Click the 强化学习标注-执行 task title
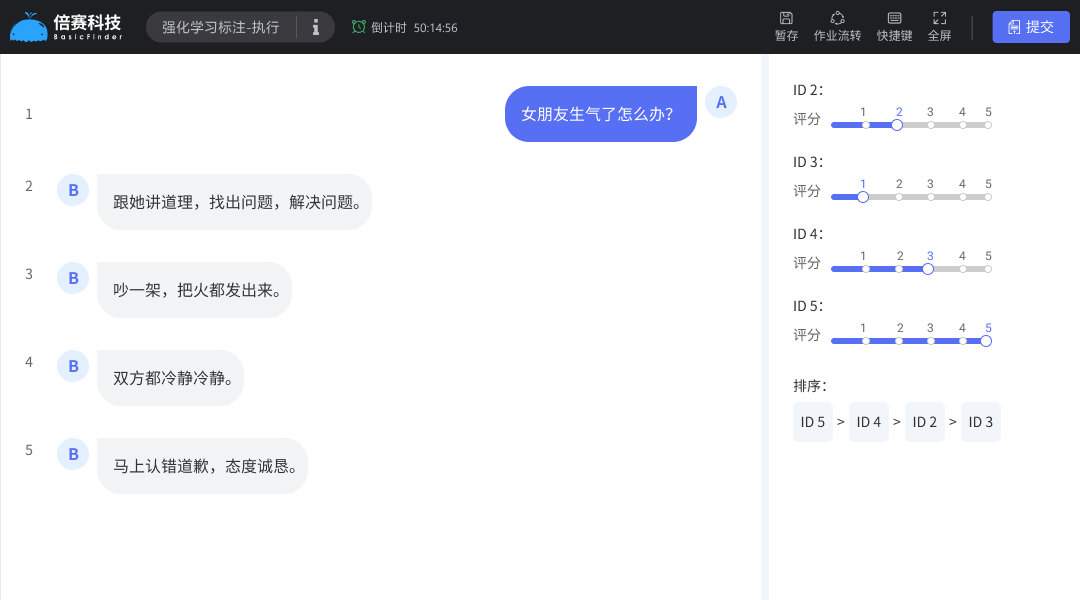 pyautogui.click(x=220, y=27)
